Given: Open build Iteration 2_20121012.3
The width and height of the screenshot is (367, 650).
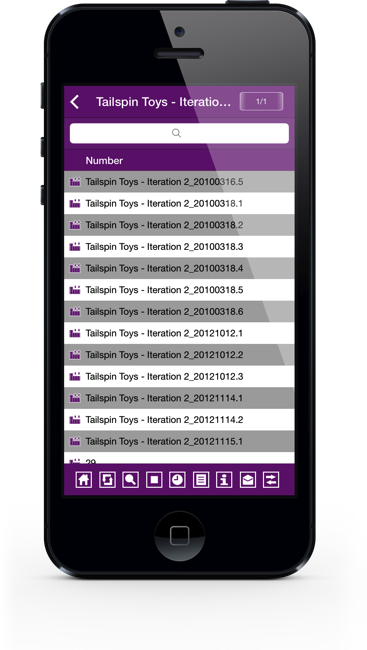Looking at the screenshot, I should (179, 376).
